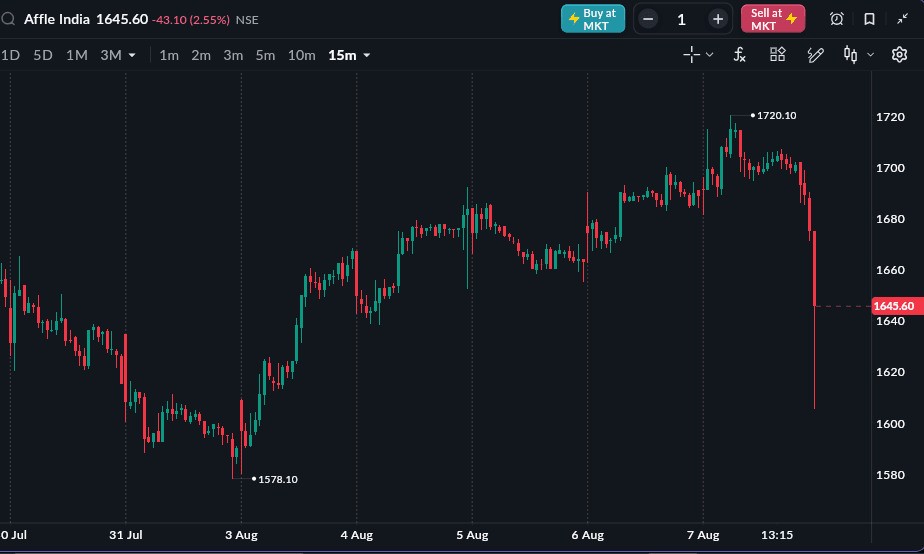The image size is (924, 554).
Task: Select the crosshair cursor tool
Action: pos(691,55)
